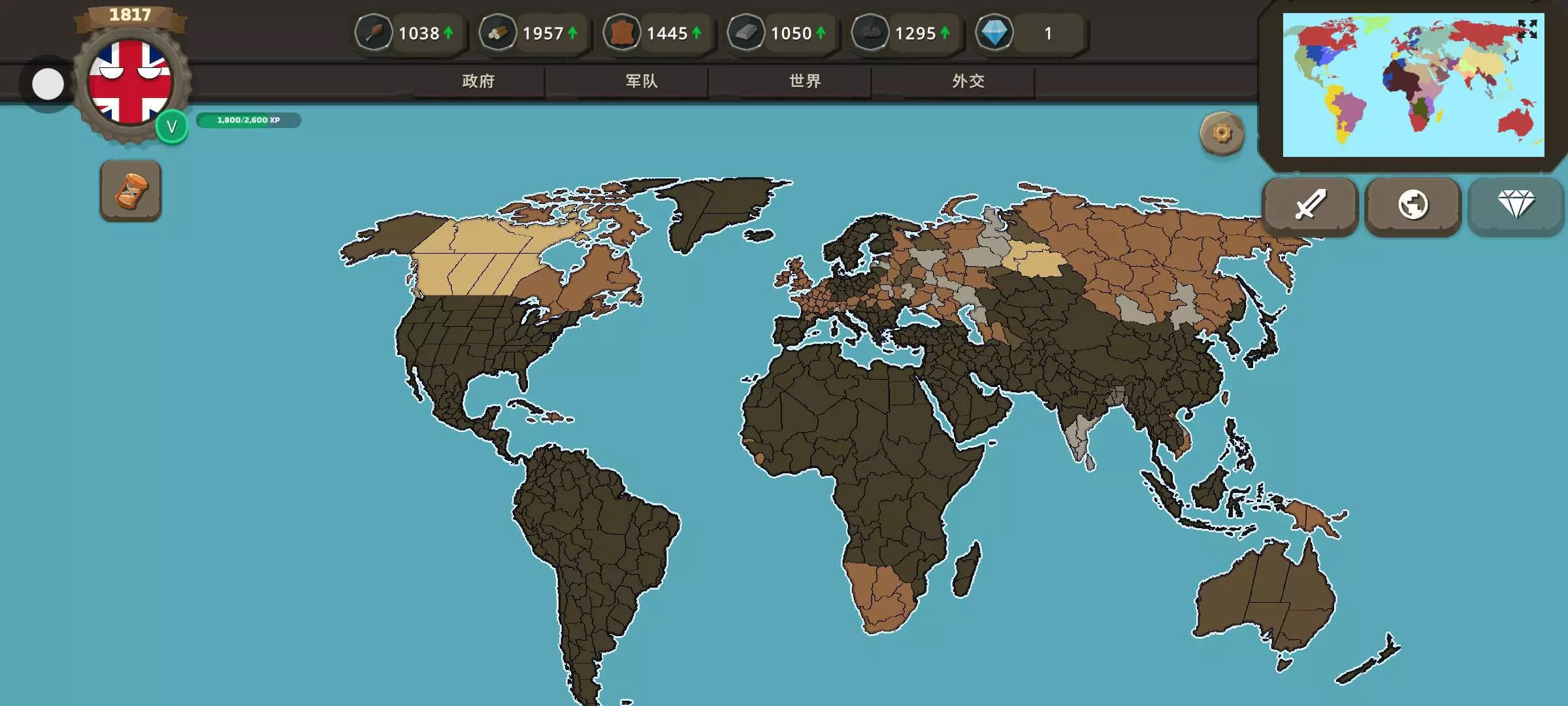Open the 外交 diplomacy tab

(968, 81)
